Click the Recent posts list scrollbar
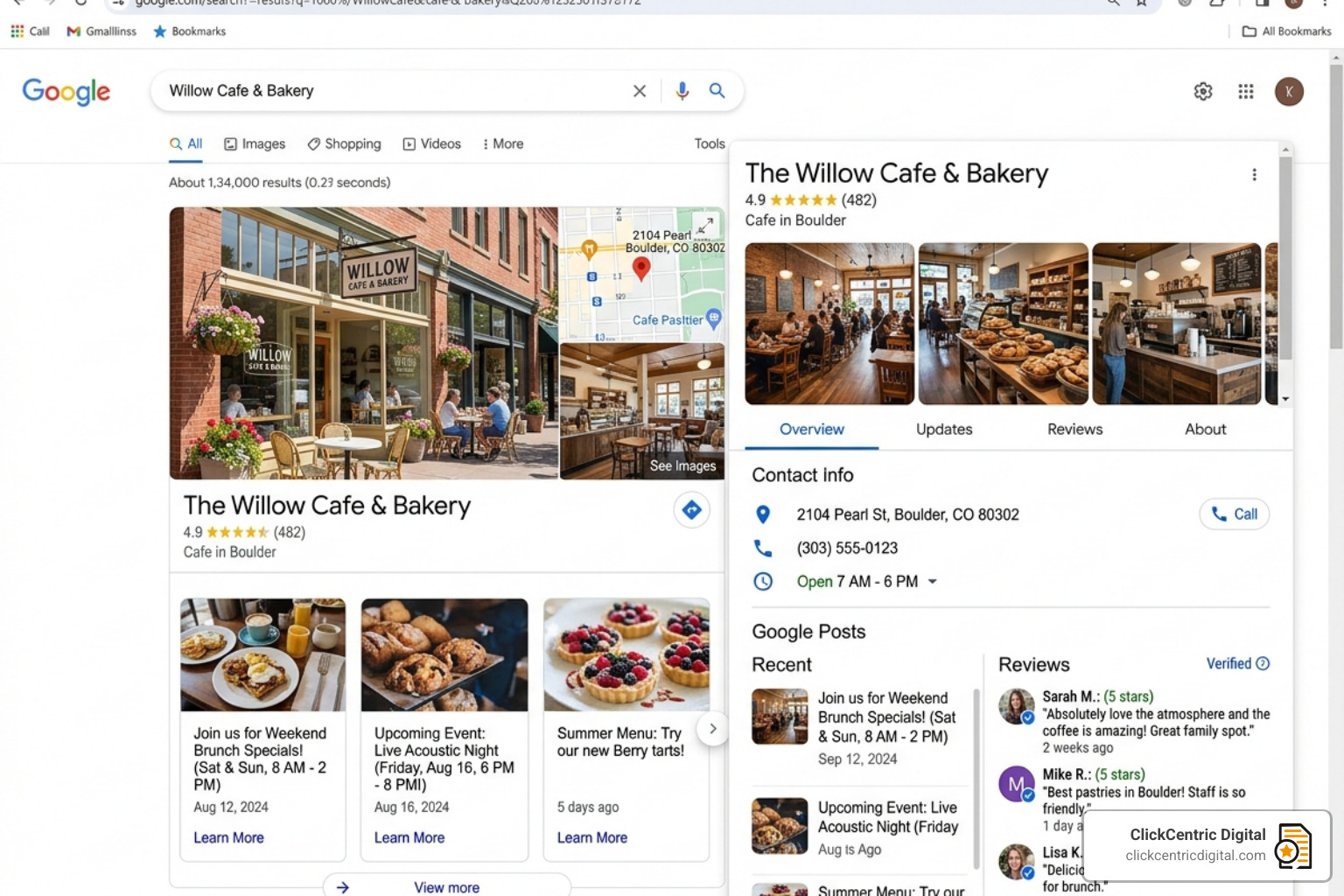This screenshot has height=896, width=1344. coord(976,779)
